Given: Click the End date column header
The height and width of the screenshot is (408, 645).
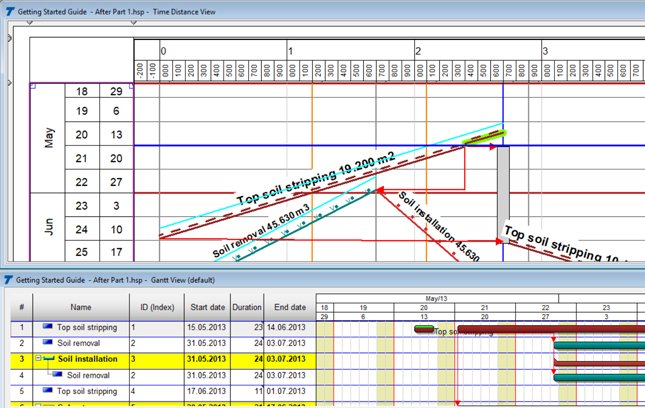Looking at the screenshot, I should click(287, 308).
